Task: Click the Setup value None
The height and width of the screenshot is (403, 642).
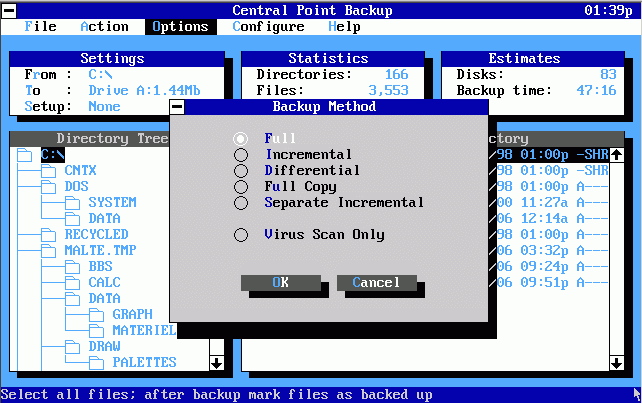Action: [x=105, y=106]
